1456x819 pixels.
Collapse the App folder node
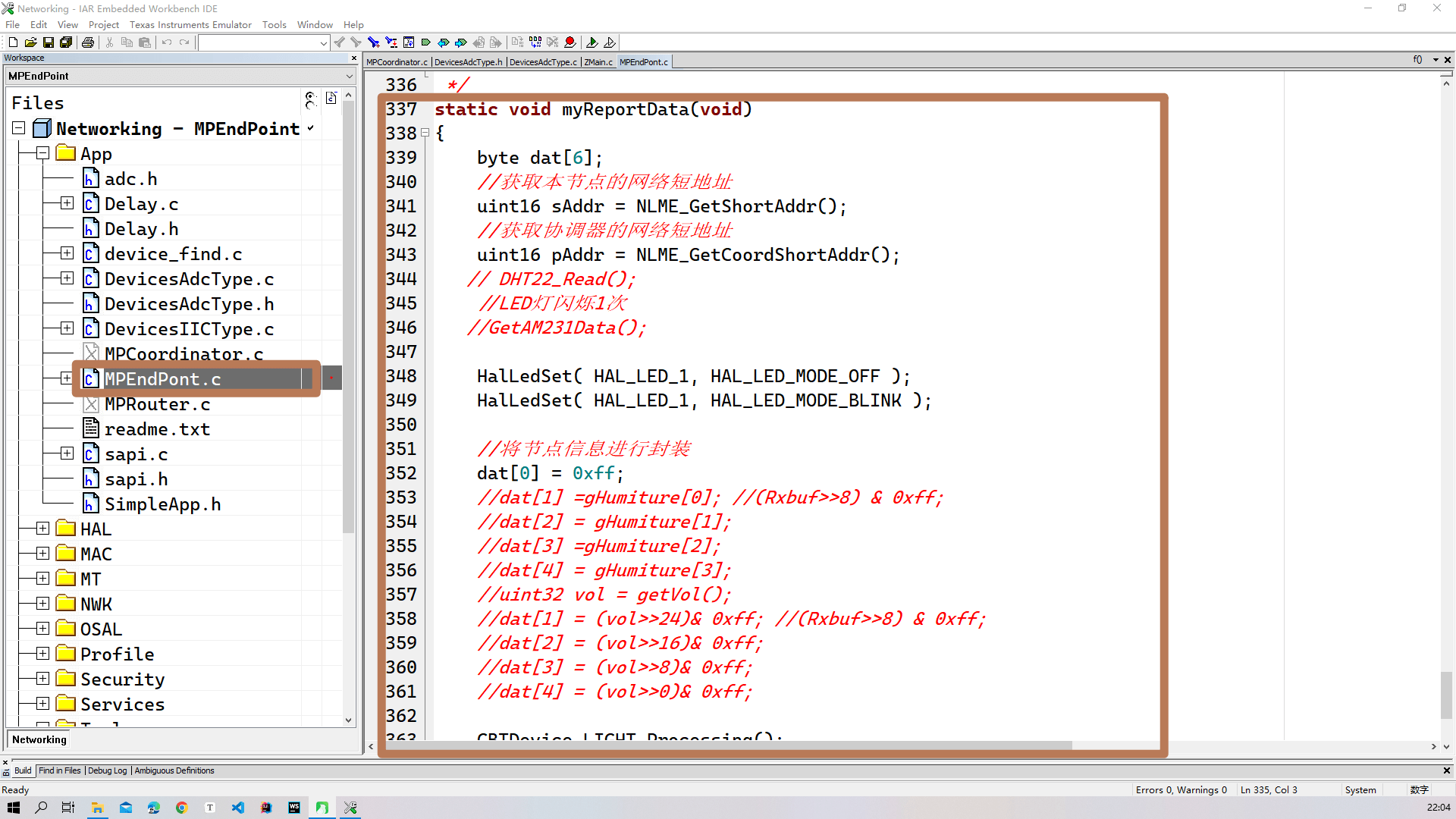tap(43, 154)
